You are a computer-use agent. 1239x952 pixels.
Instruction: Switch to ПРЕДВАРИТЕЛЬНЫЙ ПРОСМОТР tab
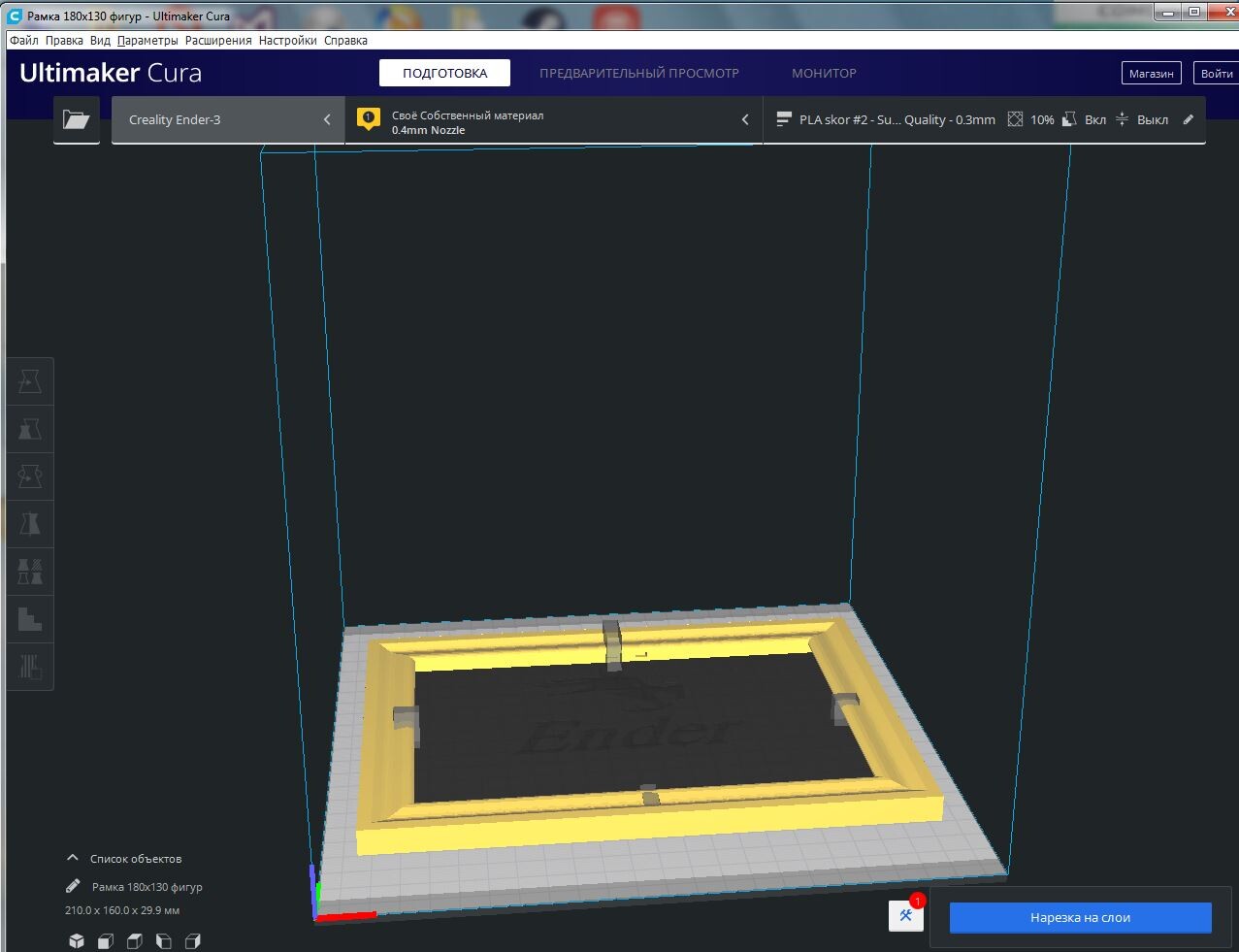point(639,73)
